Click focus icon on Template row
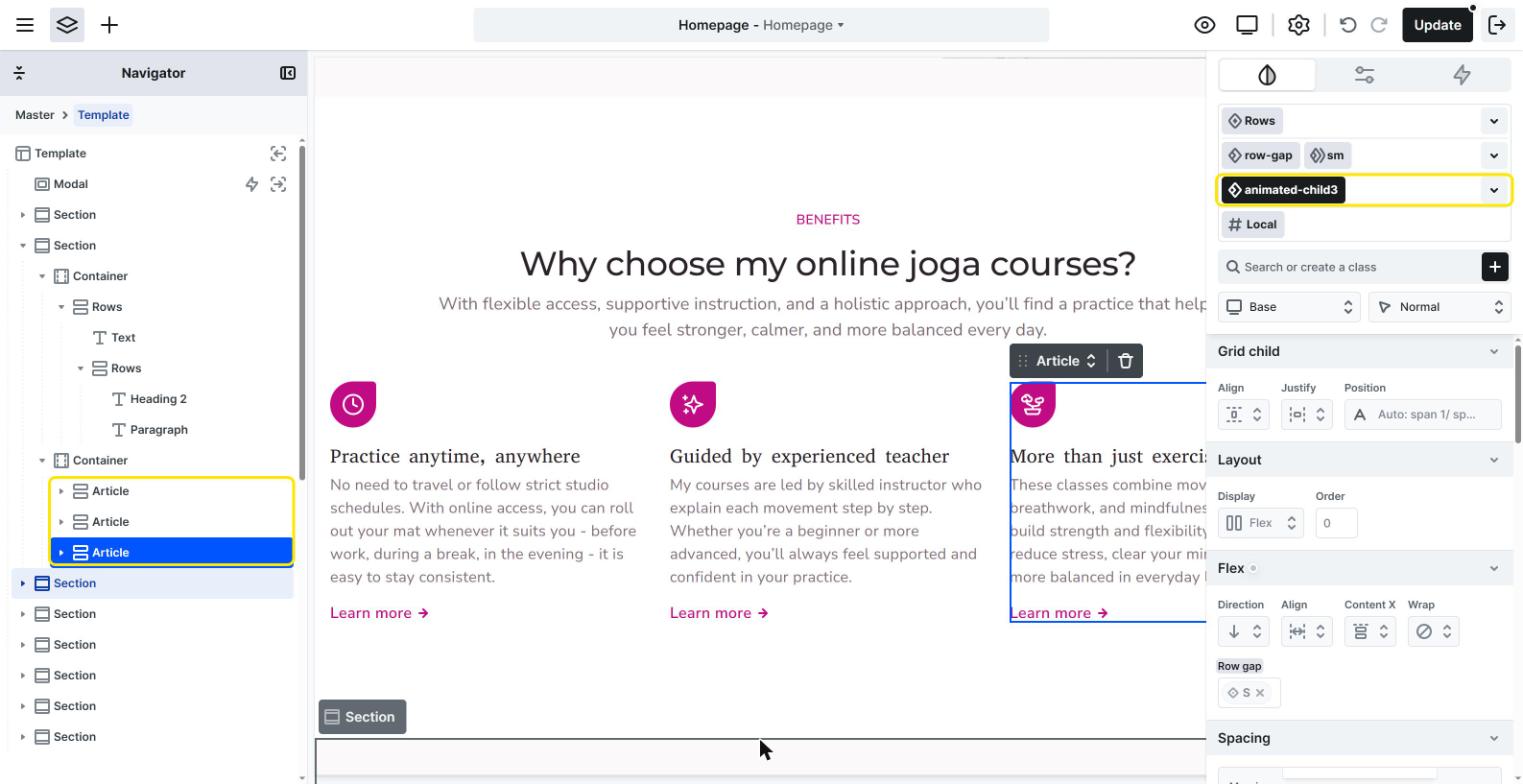The width and height of the screenshot is (1523, 784). (x=278, y=153)
